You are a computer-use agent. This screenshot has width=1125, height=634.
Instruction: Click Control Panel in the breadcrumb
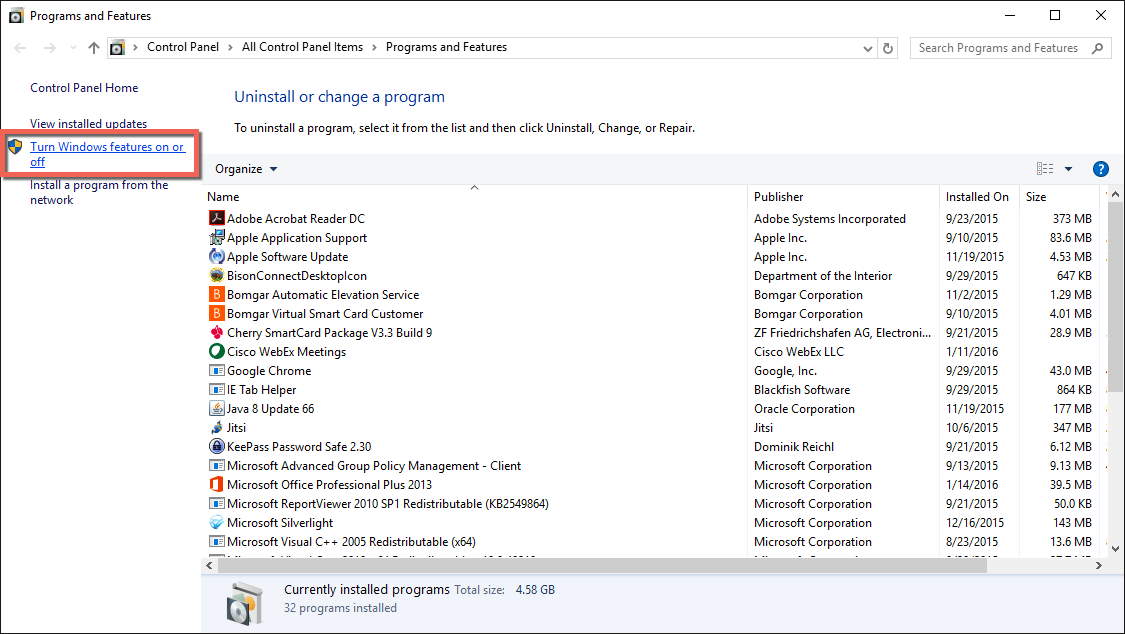(x=183, y=47)
